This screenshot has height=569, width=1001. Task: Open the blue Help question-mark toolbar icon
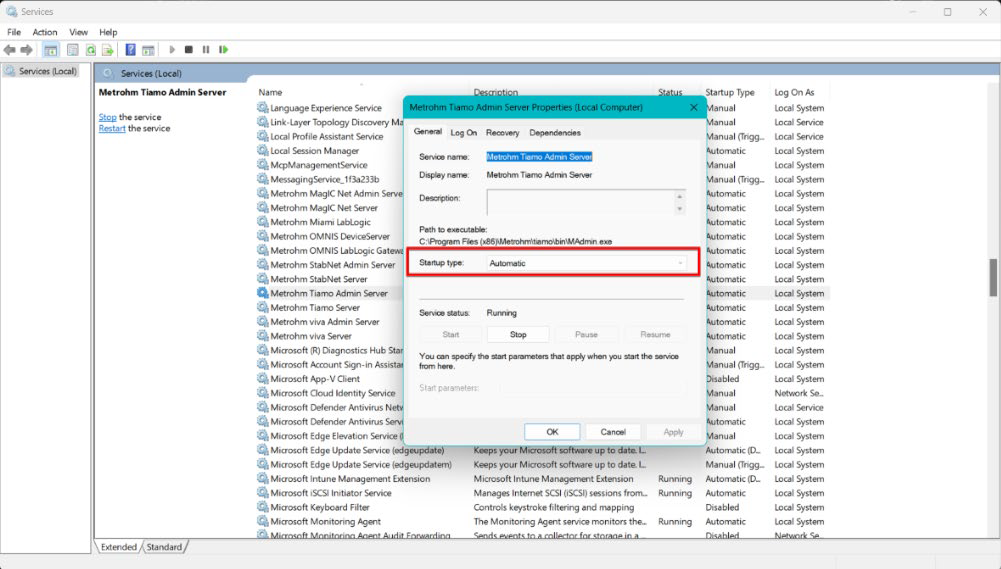click(130, 50)
